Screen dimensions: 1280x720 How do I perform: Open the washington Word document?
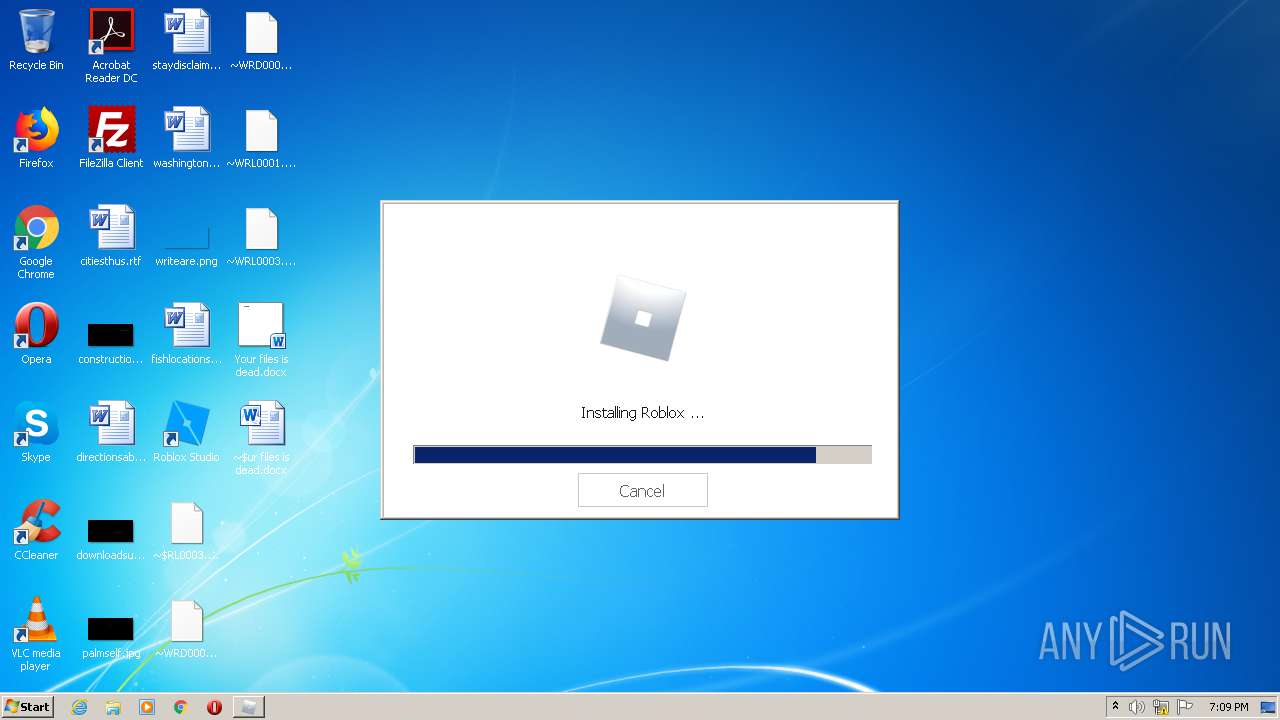click(x=186, y=139)
